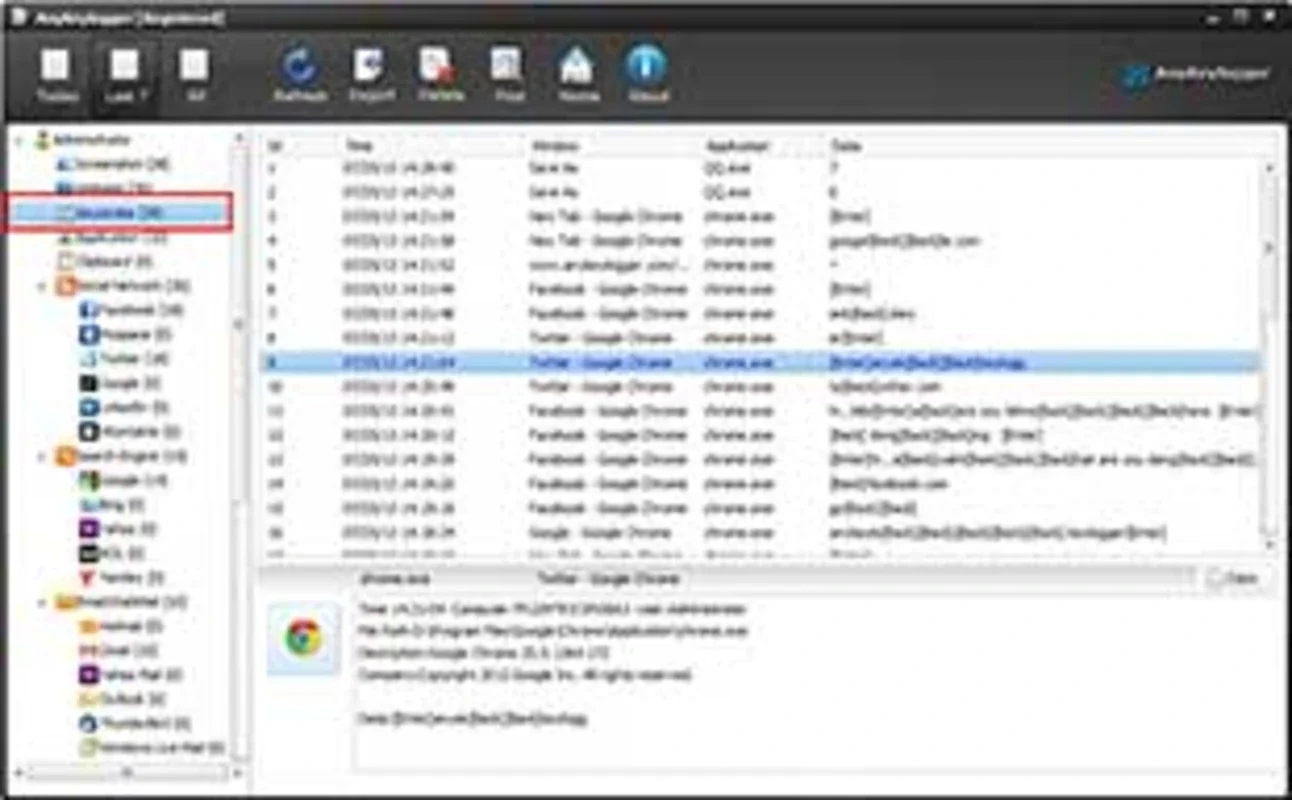Select the Keystroke log category
Screen dimensions: 1292x800
[x=118, y=213]
